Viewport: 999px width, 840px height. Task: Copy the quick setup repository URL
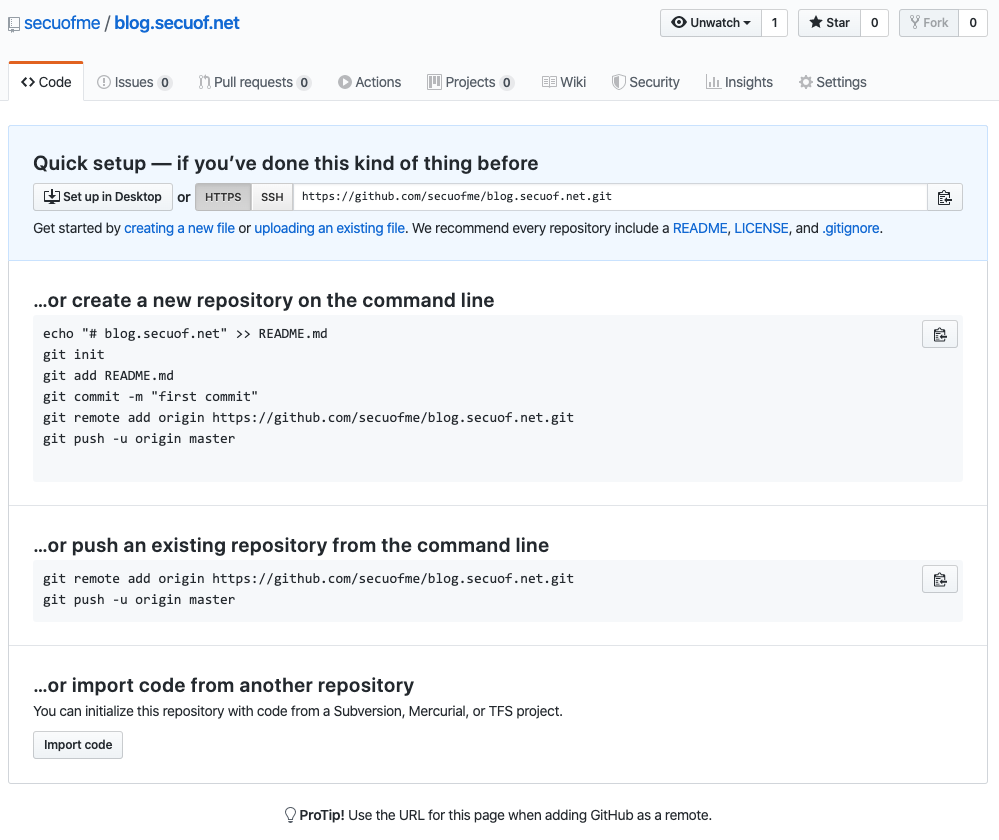coord(944,197)
